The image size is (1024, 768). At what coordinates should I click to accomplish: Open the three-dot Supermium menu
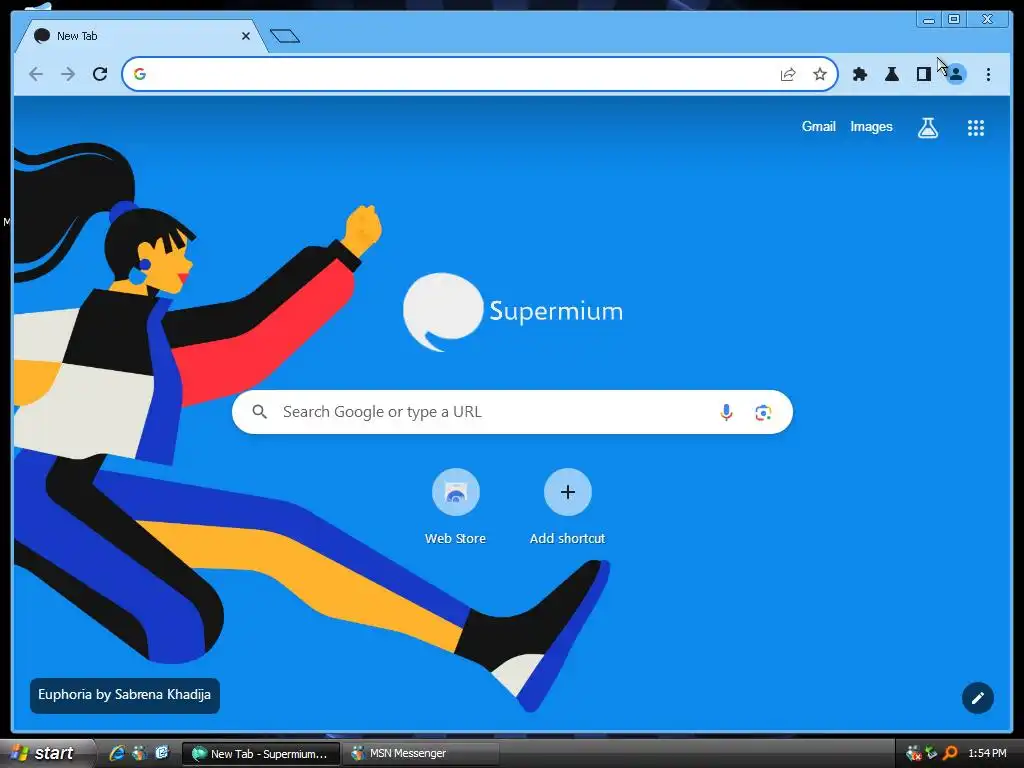pos(988,74)
